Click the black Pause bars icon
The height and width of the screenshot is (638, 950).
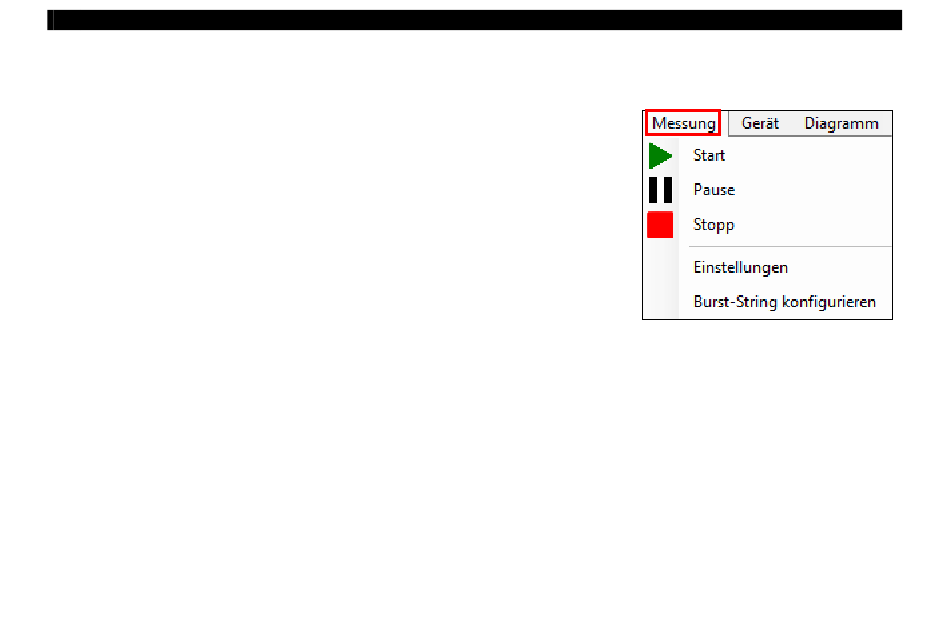[x=660, y=190]
